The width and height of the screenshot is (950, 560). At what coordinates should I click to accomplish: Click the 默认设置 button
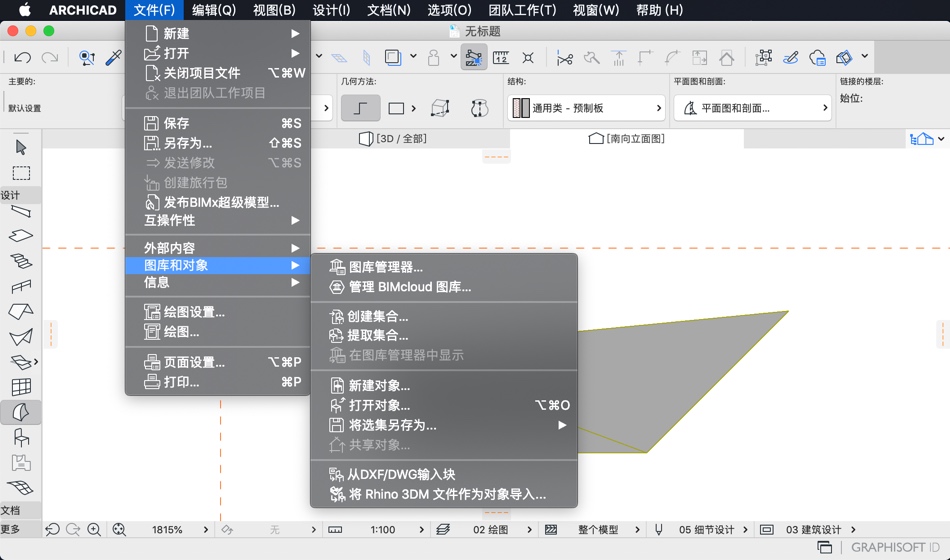24,108
